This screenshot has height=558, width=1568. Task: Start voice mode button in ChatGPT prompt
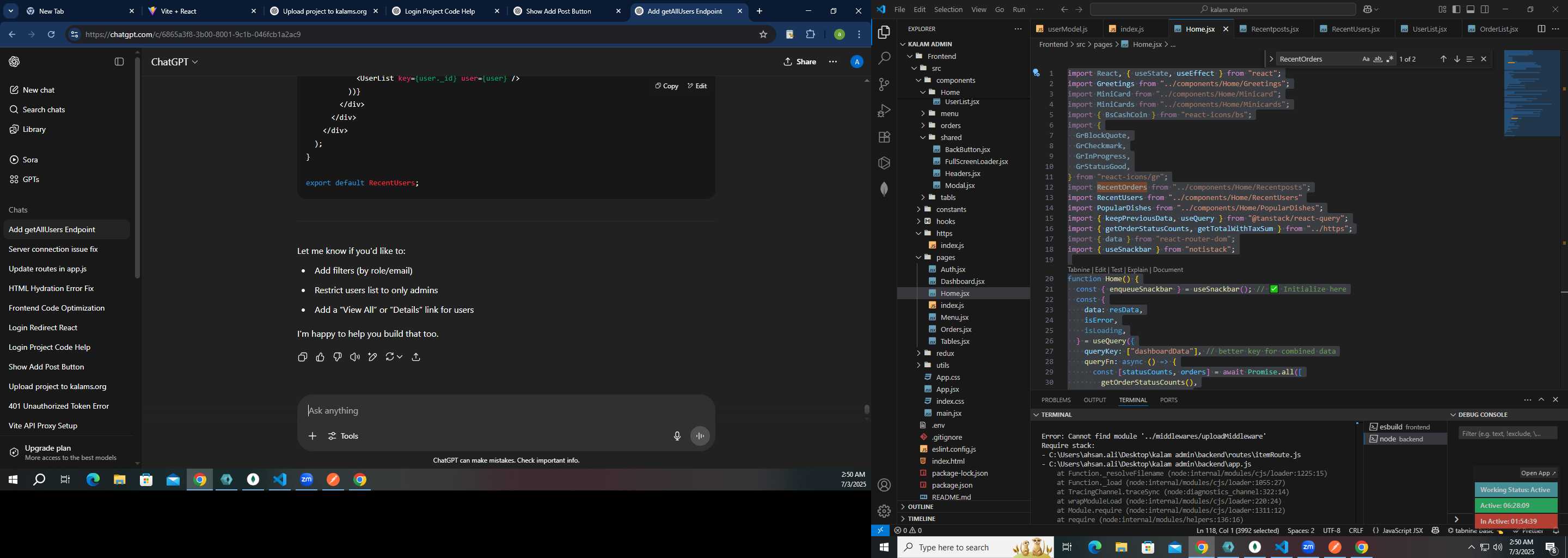click(700, 436)
